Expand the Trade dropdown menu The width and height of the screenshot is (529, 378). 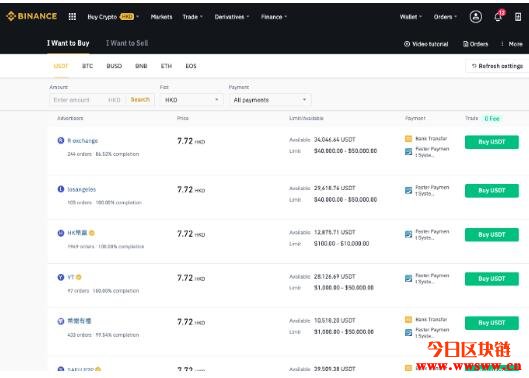(193, 17)
